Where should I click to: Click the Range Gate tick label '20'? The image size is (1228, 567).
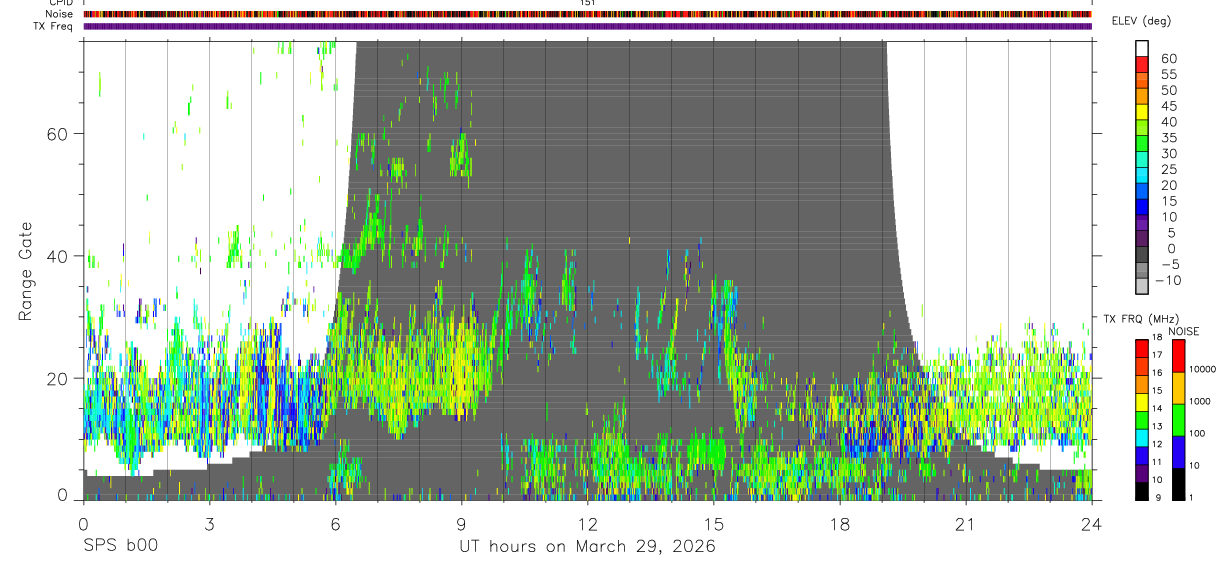pos(56,378)
